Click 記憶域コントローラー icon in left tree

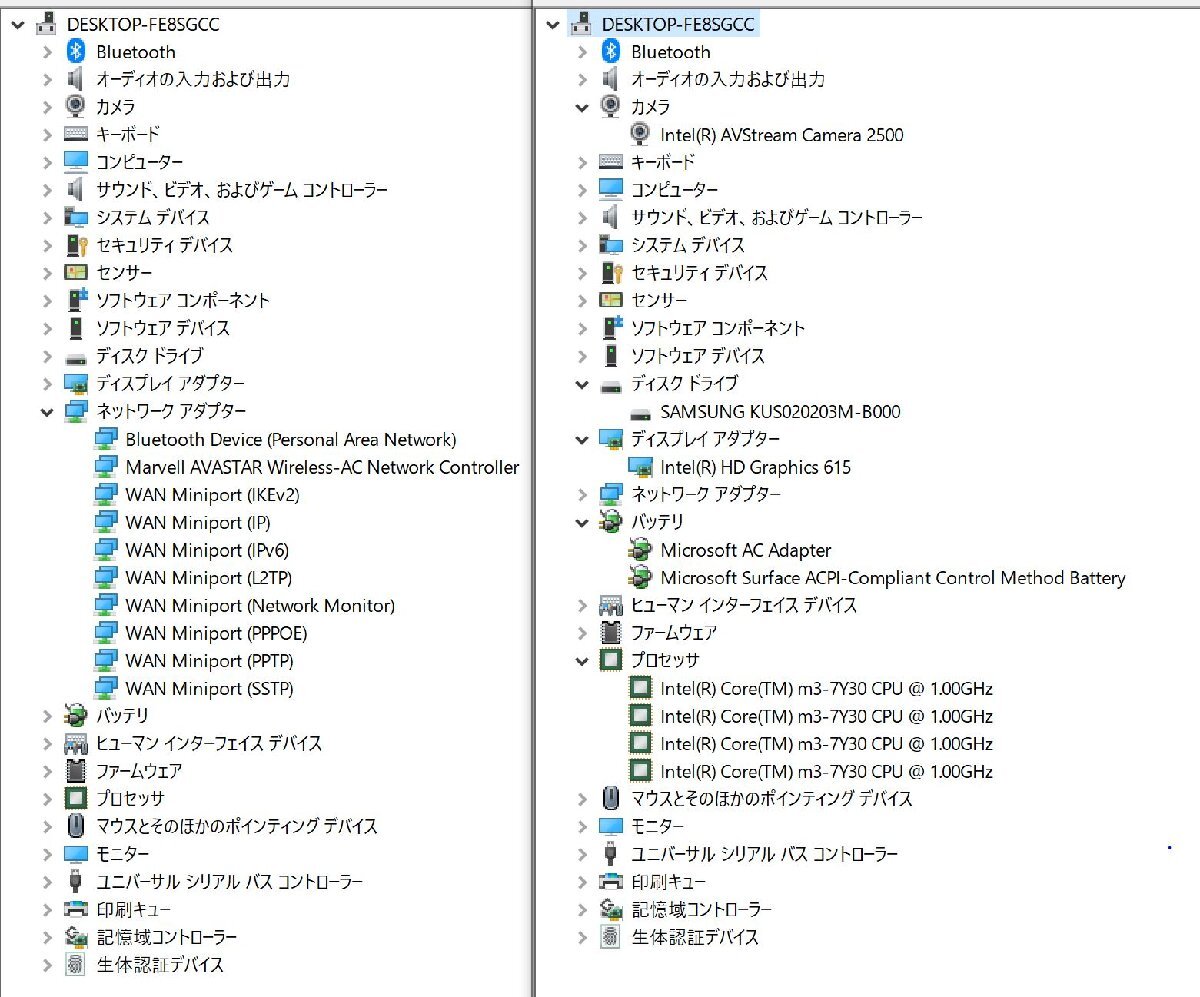[76, 937]
